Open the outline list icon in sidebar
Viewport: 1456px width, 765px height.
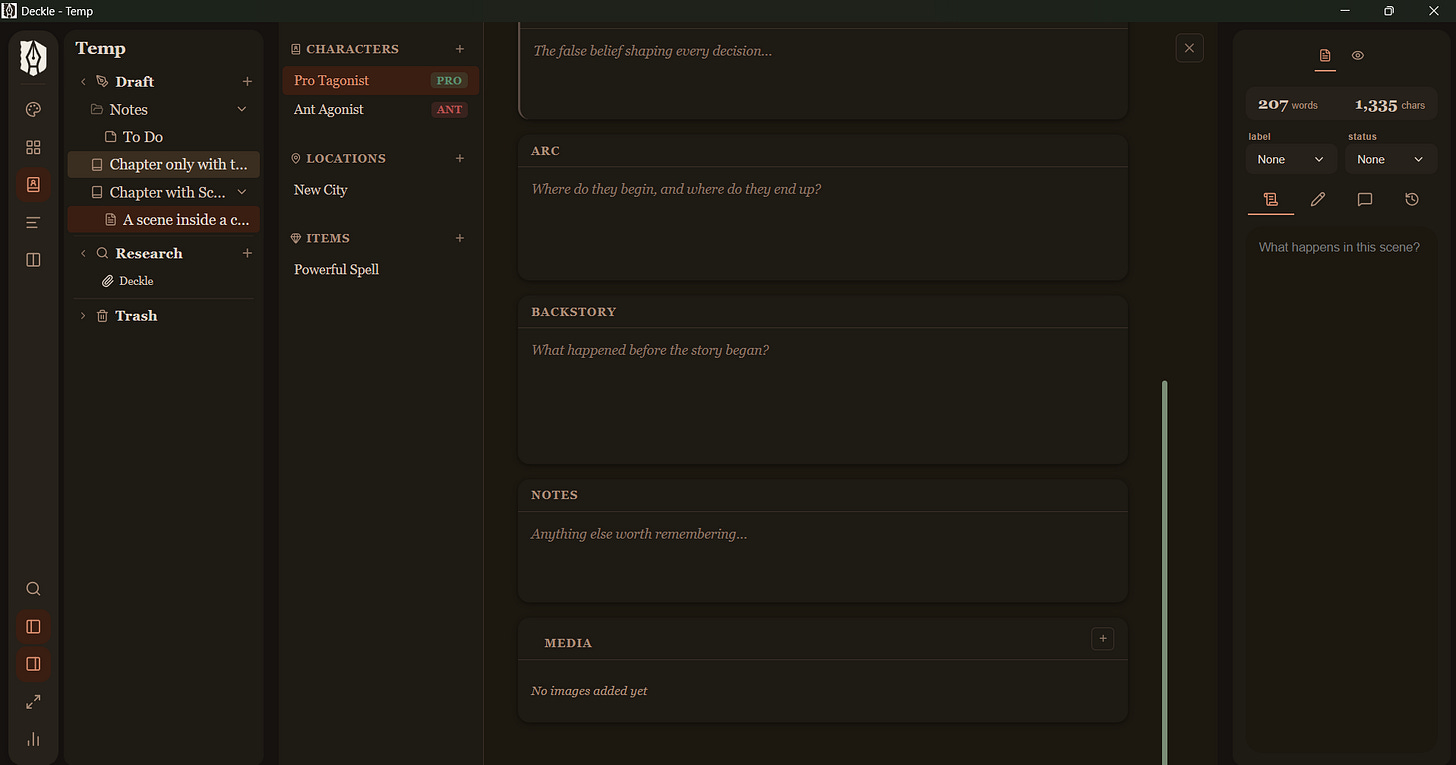[x=33, y=222]
